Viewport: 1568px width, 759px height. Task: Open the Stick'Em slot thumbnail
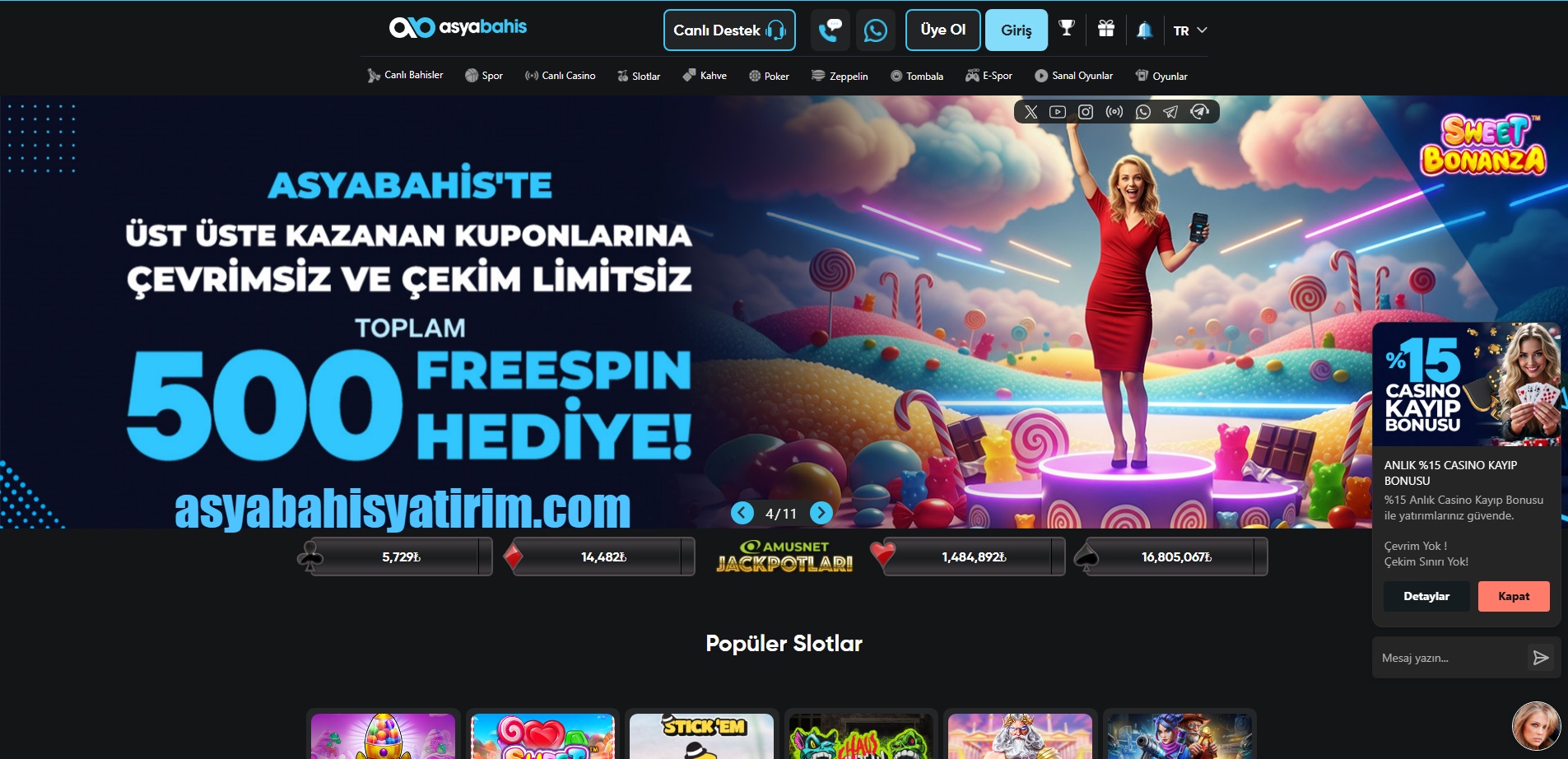pos(701,736)
